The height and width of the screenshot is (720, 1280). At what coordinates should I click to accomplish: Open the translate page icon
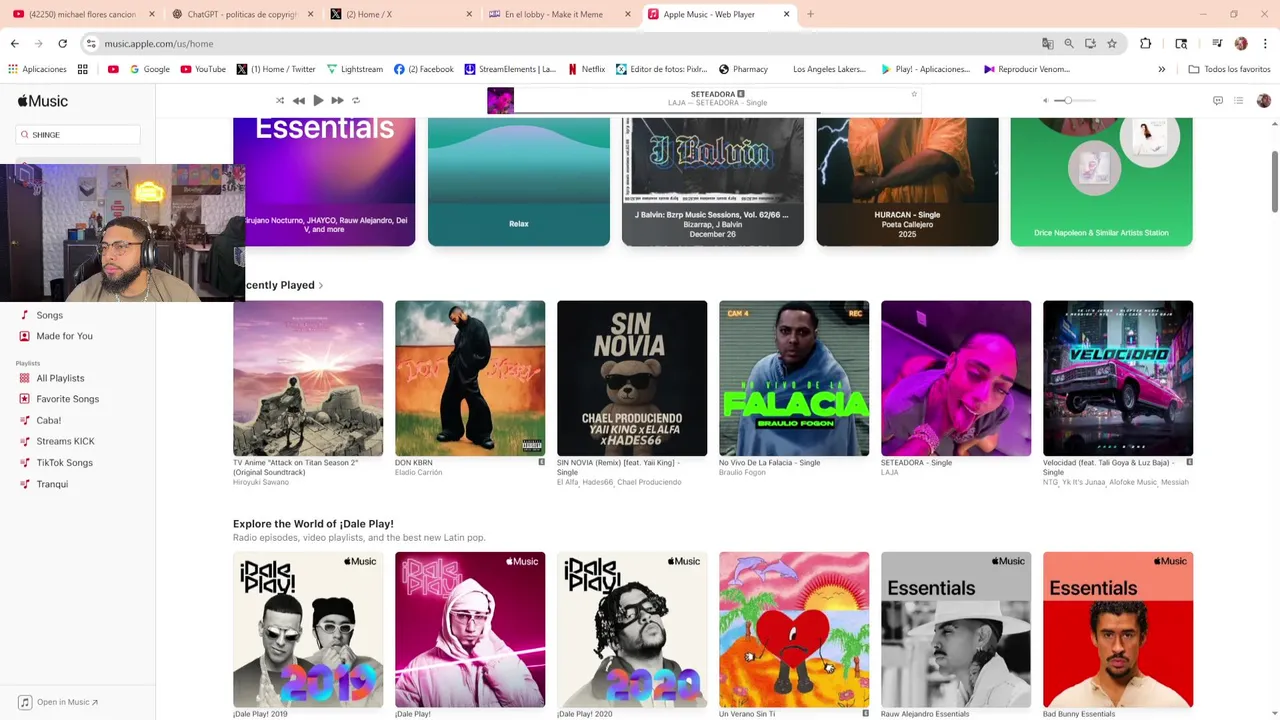click(1047, 43)
